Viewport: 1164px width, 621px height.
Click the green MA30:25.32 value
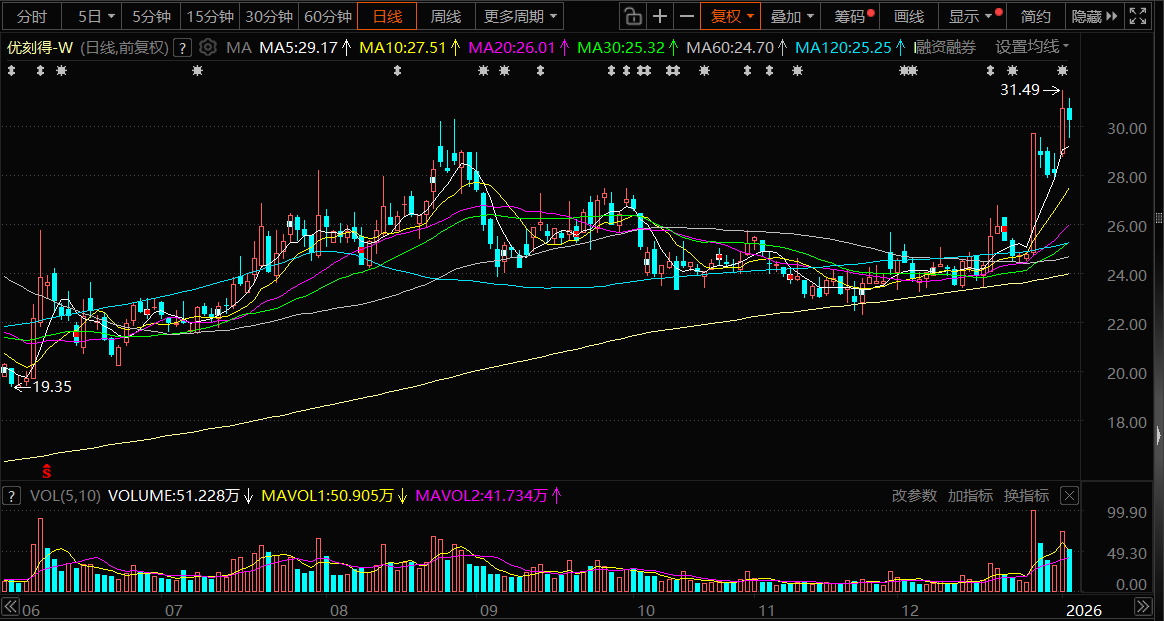tap(621, 47)
